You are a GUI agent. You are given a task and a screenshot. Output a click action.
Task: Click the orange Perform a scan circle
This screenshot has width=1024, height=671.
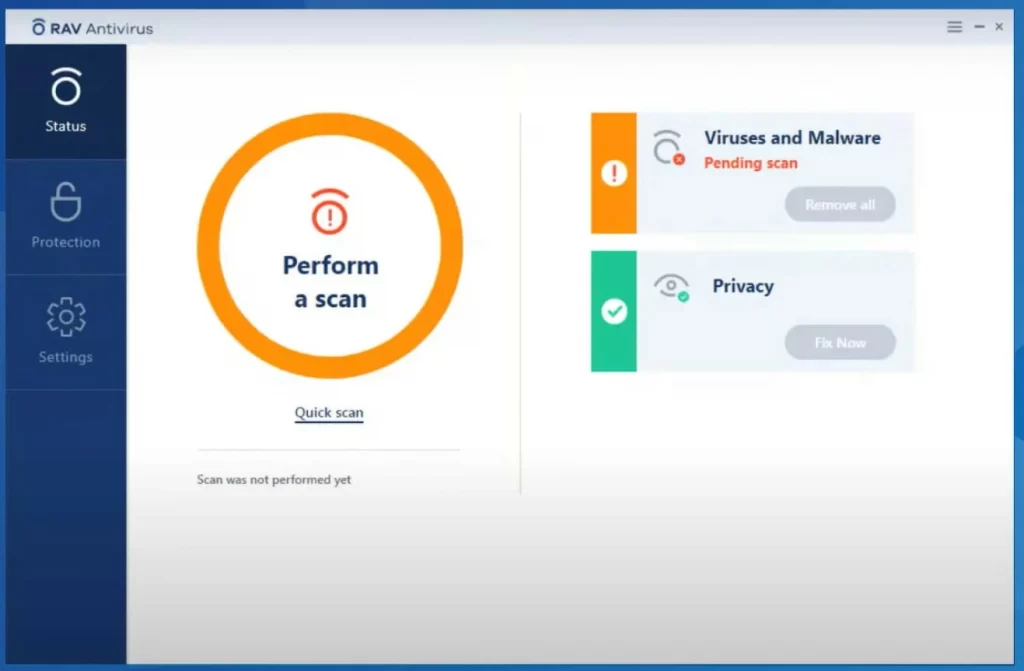click(330, 246)
